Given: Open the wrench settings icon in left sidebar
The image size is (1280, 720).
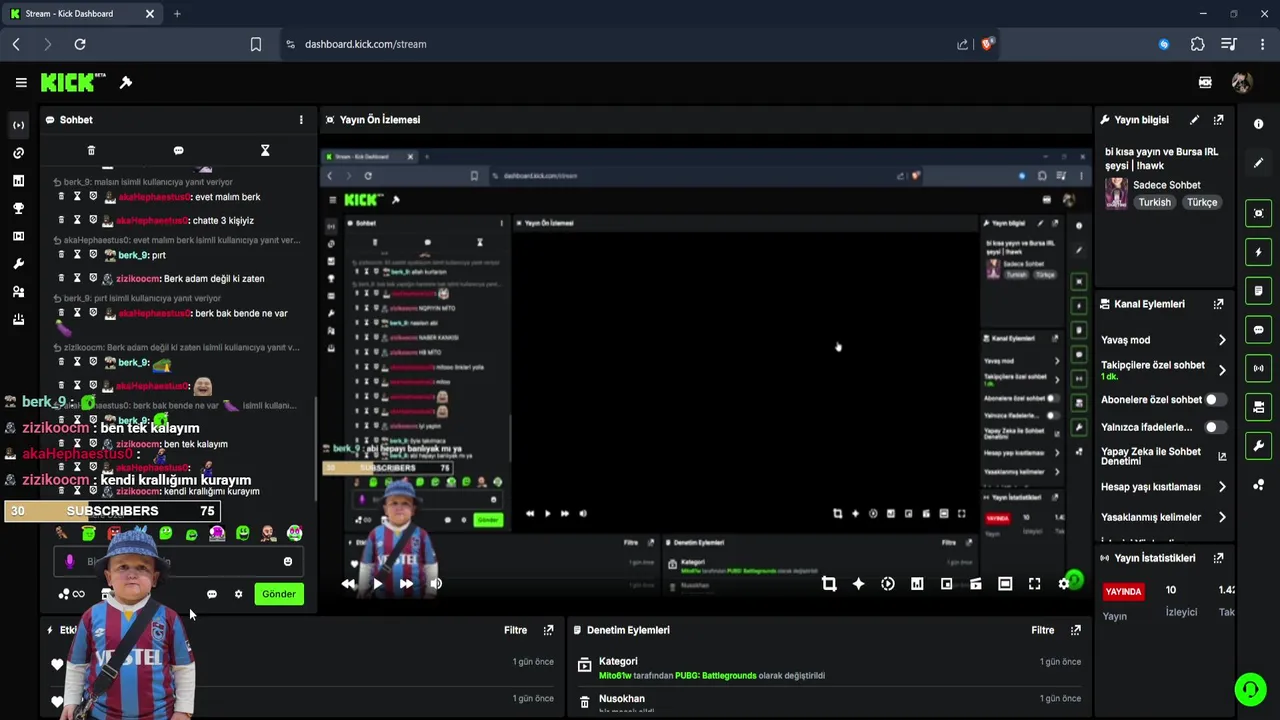Looking at the screenshot, I should tap(18, 264).
